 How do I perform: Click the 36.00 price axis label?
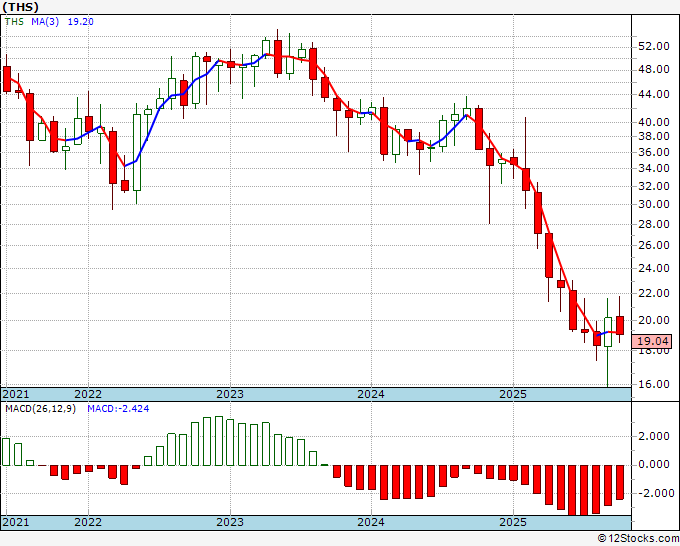coord(653,152)
